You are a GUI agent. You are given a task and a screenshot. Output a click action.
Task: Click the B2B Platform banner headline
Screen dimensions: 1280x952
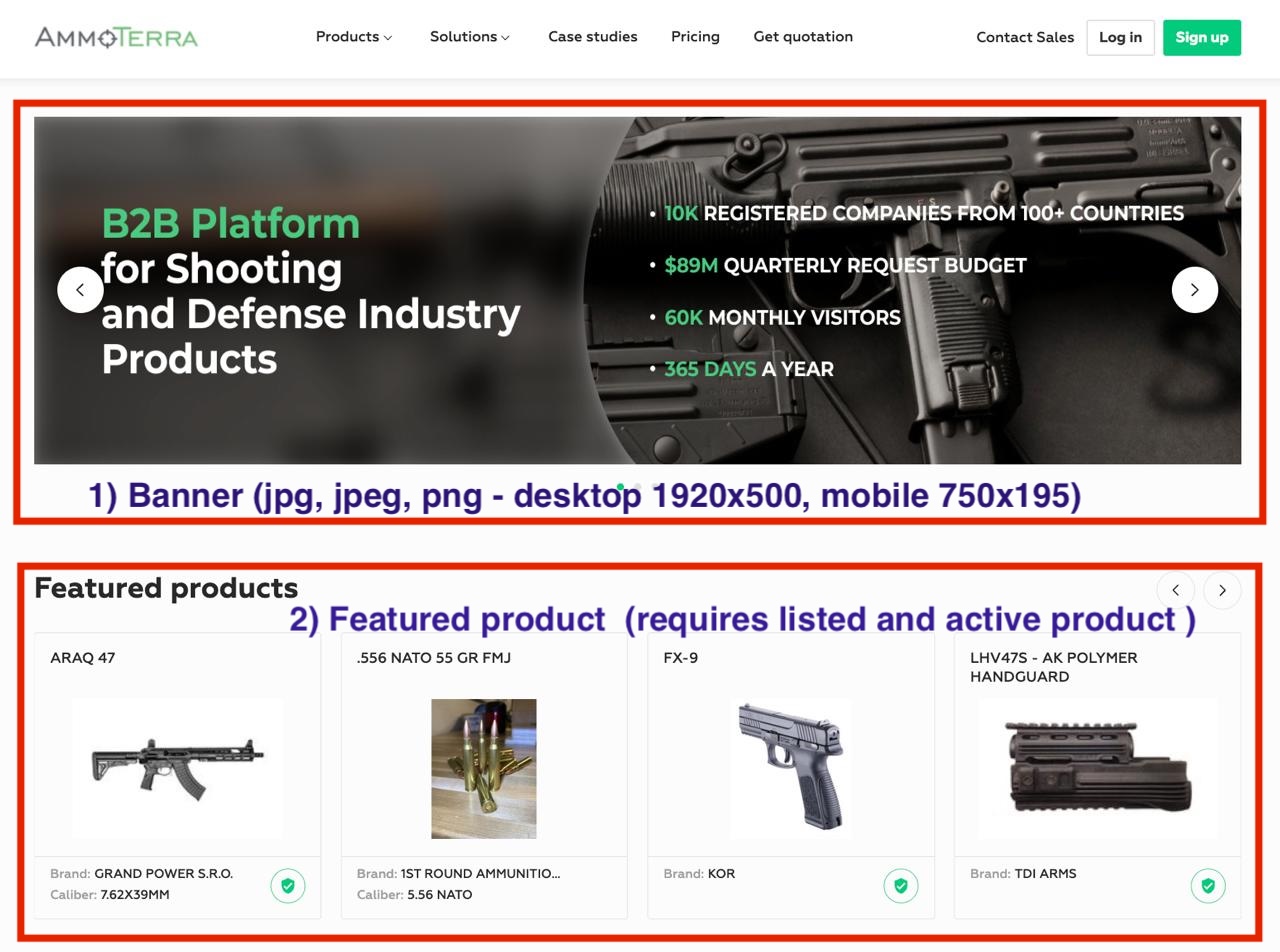(x=311, y=291)
